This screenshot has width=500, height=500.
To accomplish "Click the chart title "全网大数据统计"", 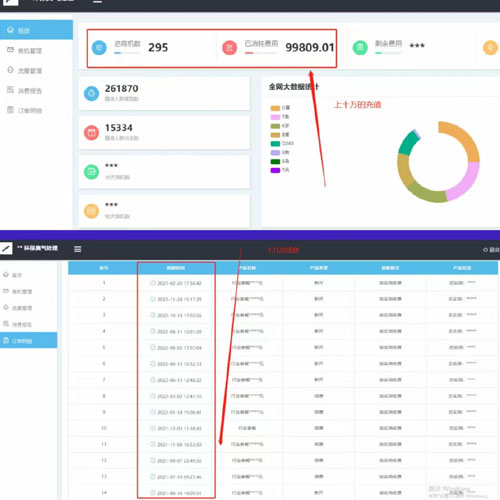I will pos(294,87).
